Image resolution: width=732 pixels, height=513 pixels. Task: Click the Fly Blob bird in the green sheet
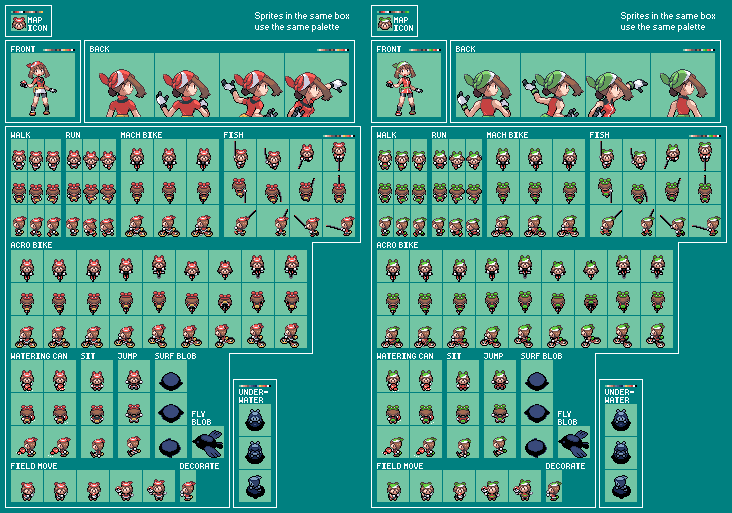click(574, 443)
